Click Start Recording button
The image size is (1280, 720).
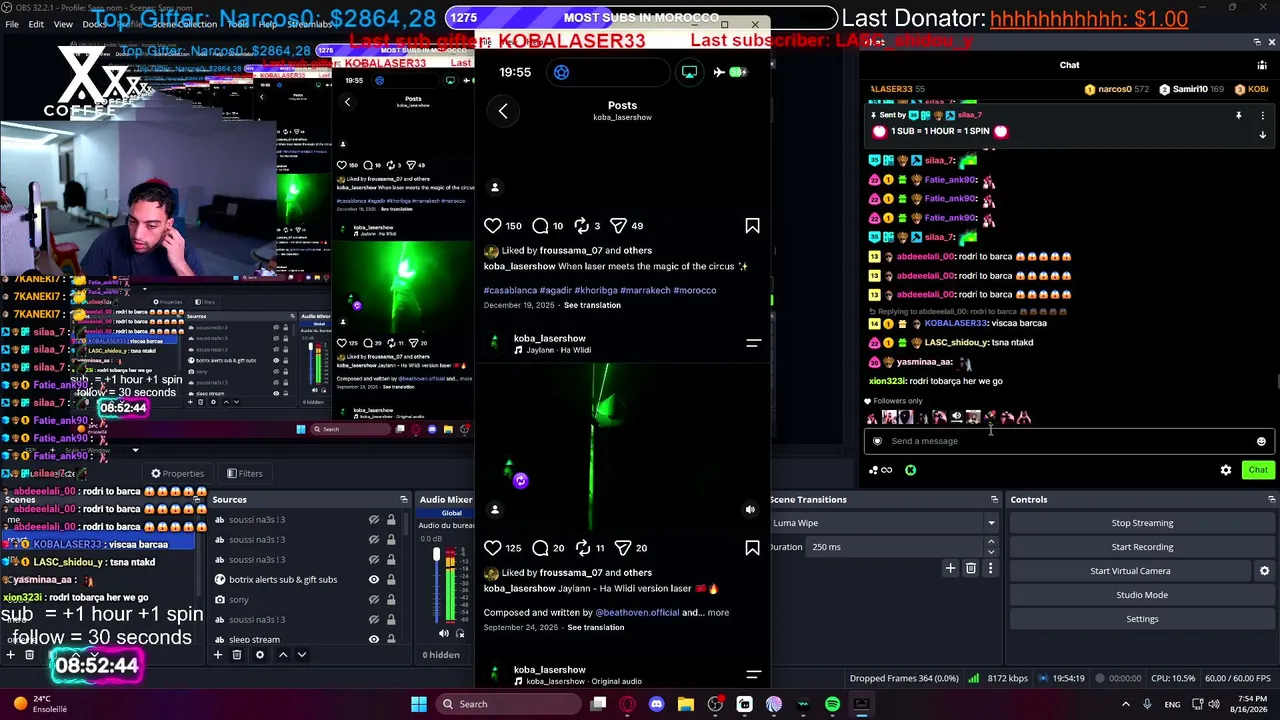pos(1142,547)
